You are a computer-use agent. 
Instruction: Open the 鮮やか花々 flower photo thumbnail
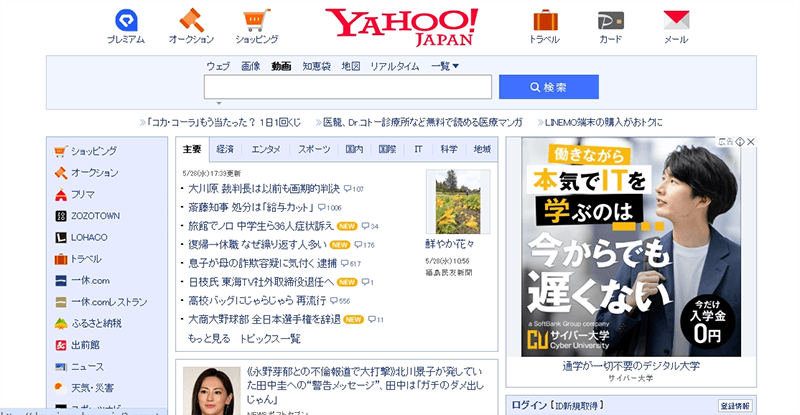coord(458,202)
